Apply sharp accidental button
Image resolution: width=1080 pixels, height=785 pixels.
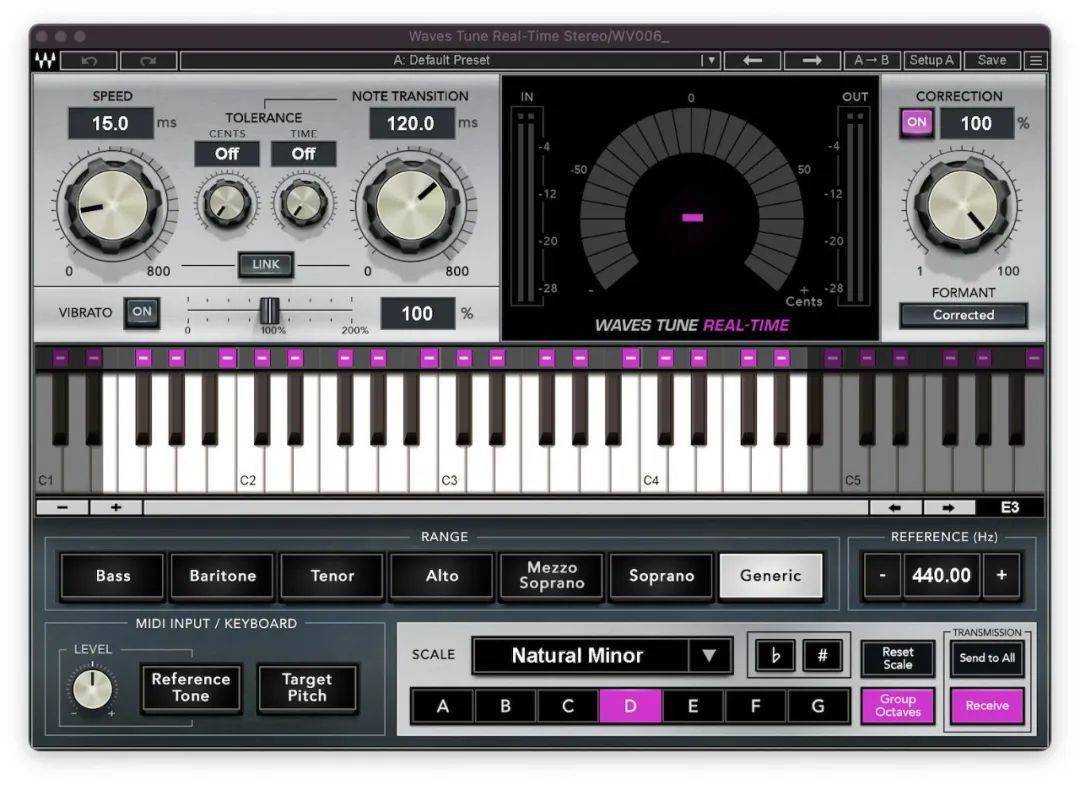click(x=822, y=655)
